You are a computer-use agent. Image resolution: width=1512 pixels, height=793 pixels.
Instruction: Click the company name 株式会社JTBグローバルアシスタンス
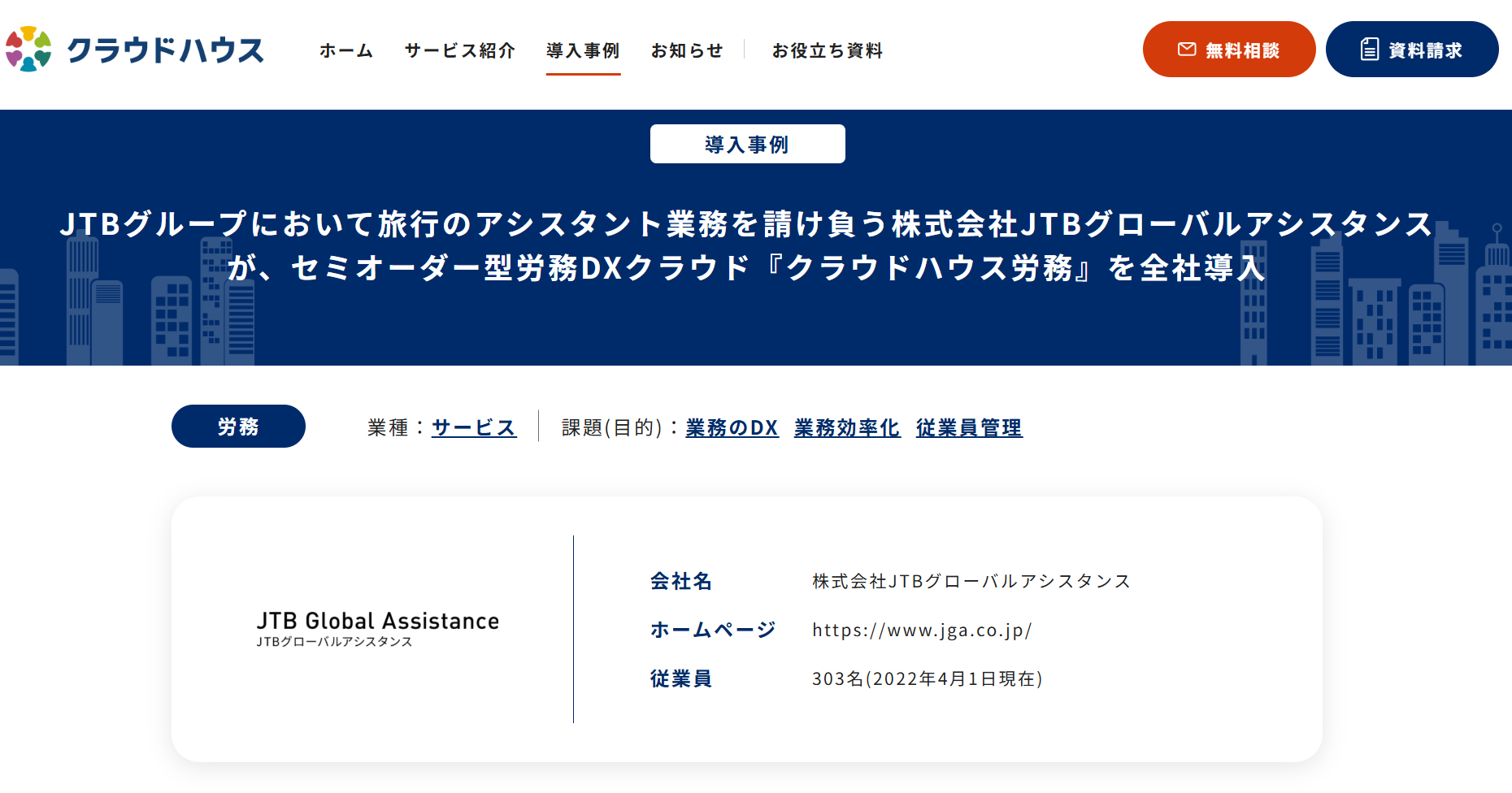coord(971,581)
